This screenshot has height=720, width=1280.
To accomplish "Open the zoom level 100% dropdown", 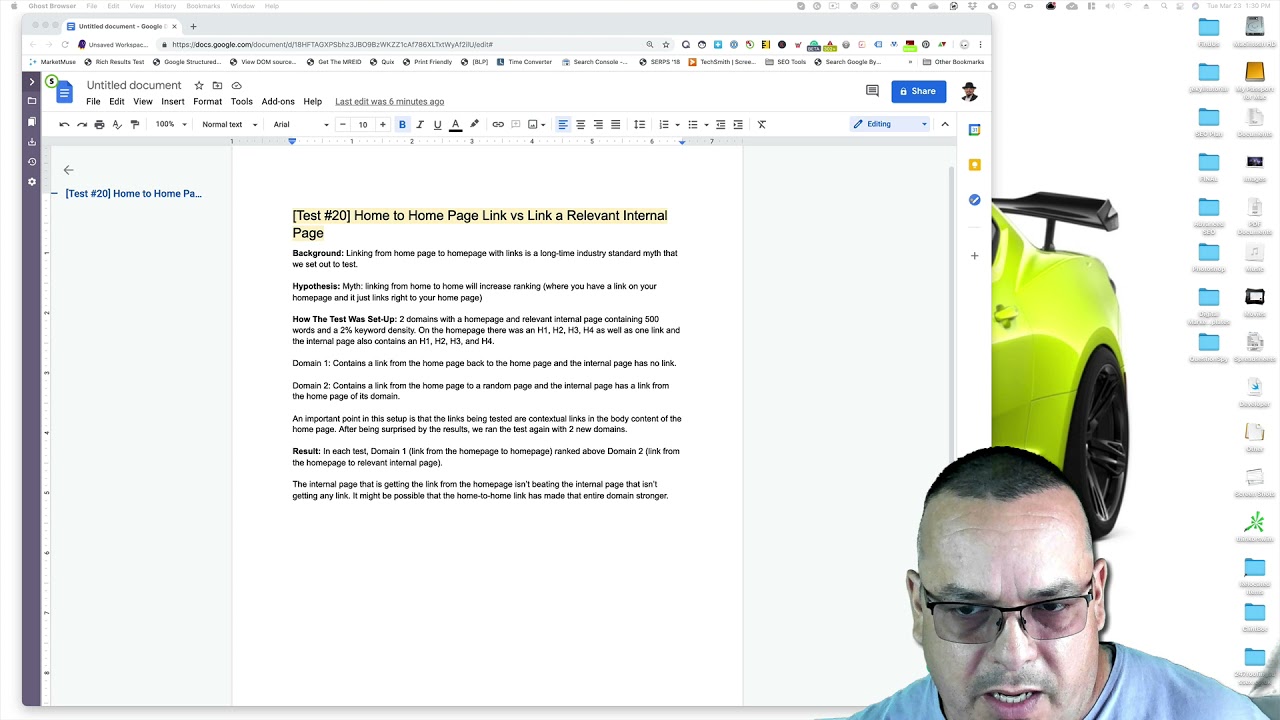I will pos(170,124).
